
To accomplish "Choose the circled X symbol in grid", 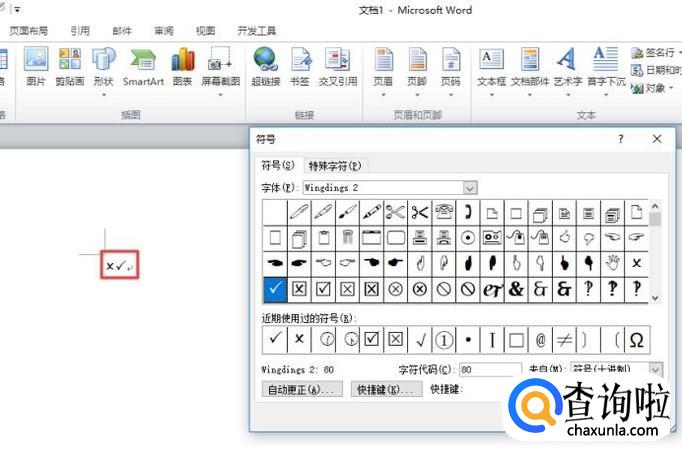I will pyautogui.click(x=395, y=289).
